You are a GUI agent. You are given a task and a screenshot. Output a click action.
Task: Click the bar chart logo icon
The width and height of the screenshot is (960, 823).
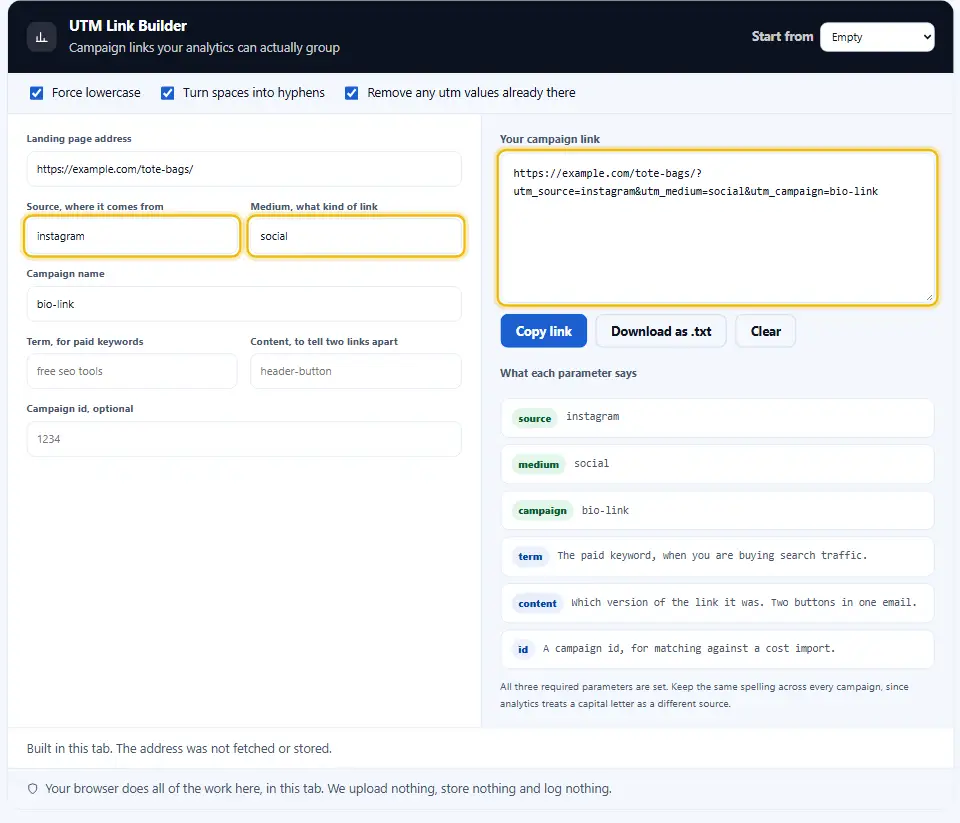click(x=42, y=37)
